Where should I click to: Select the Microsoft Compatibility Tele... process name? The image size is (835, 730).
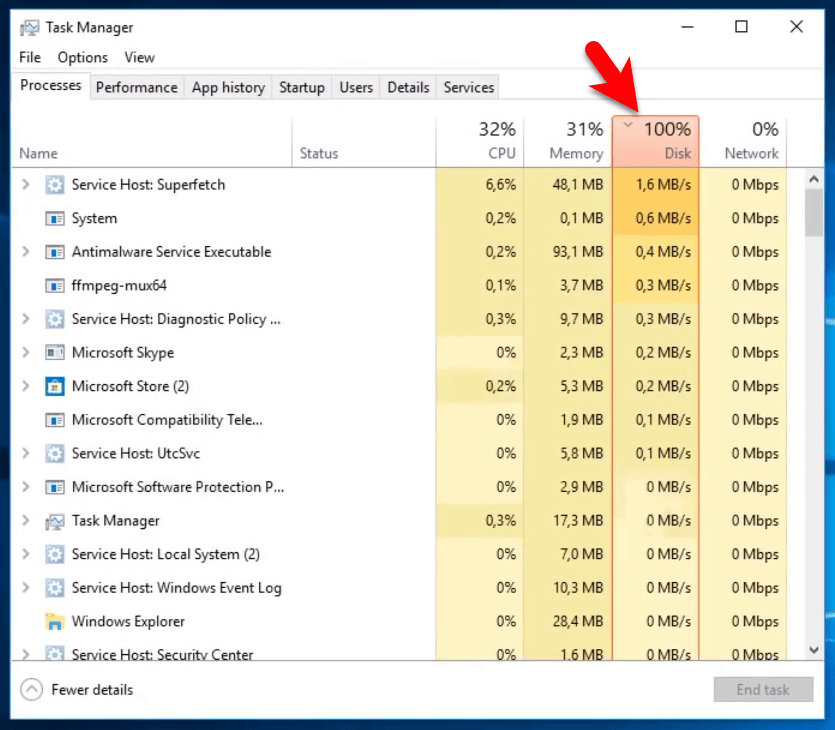point(167,420)
